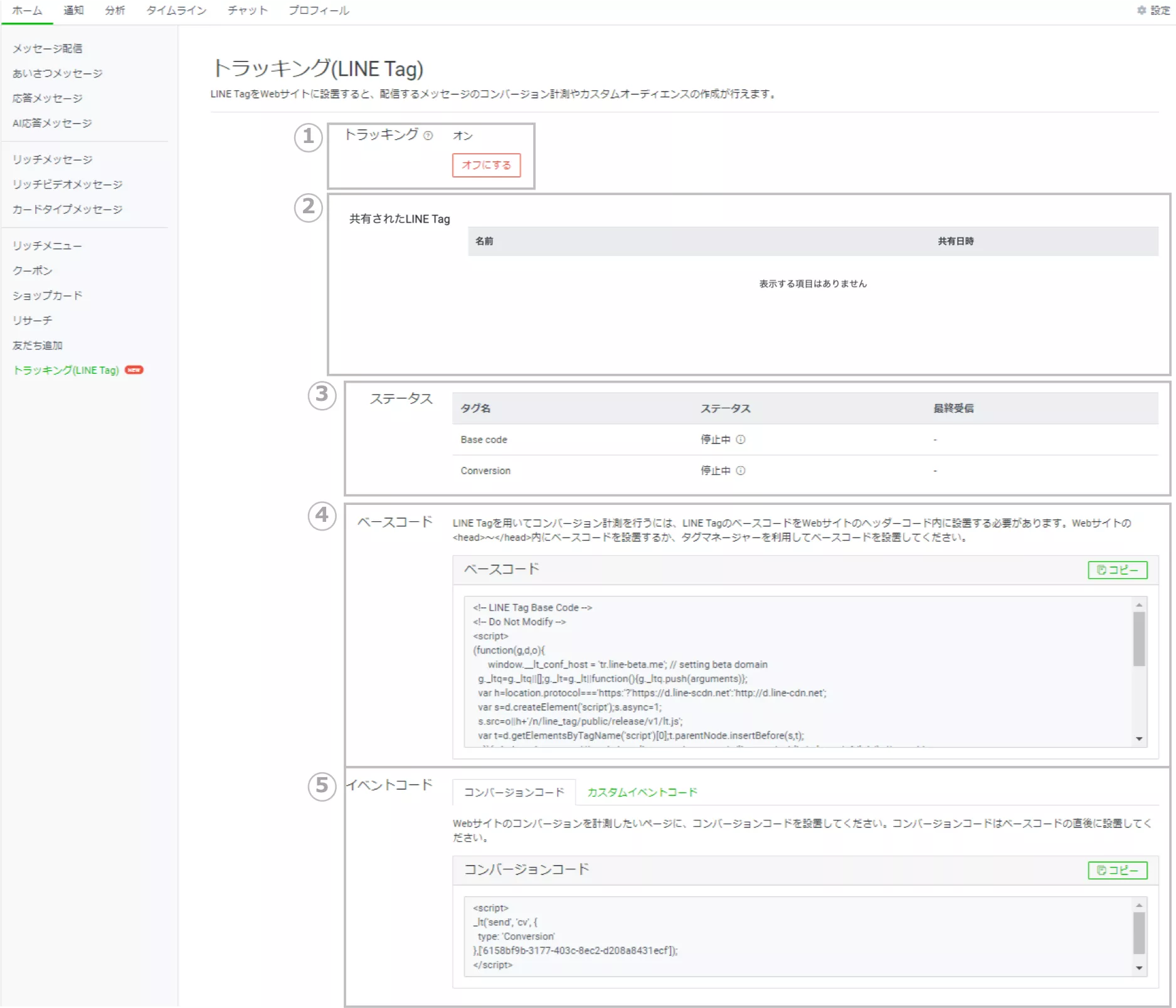
Task: Open the 分析 top menu
Action: 115,11
